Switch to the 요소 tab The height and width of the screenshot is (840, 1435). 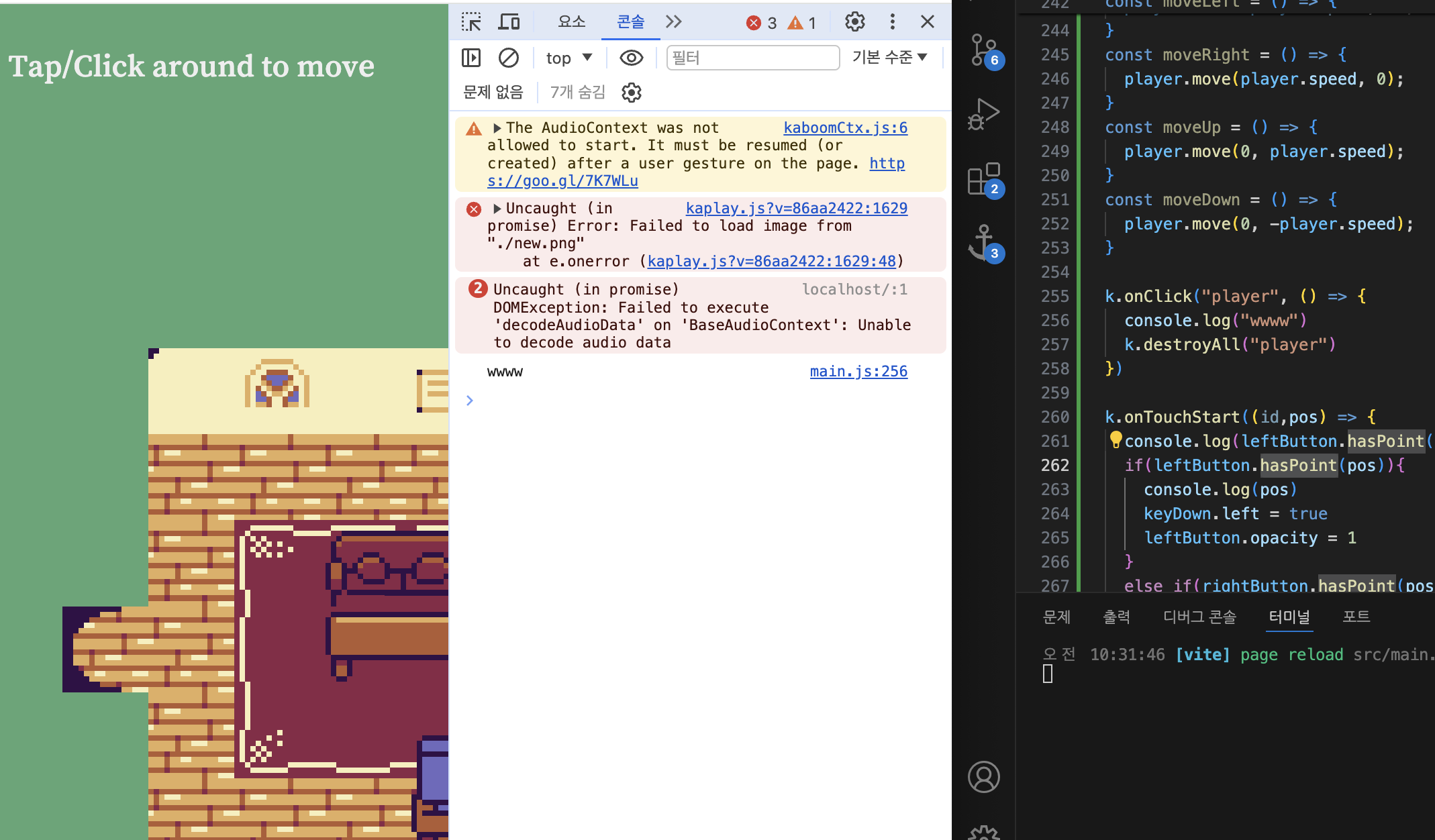(x=571, y=22)
